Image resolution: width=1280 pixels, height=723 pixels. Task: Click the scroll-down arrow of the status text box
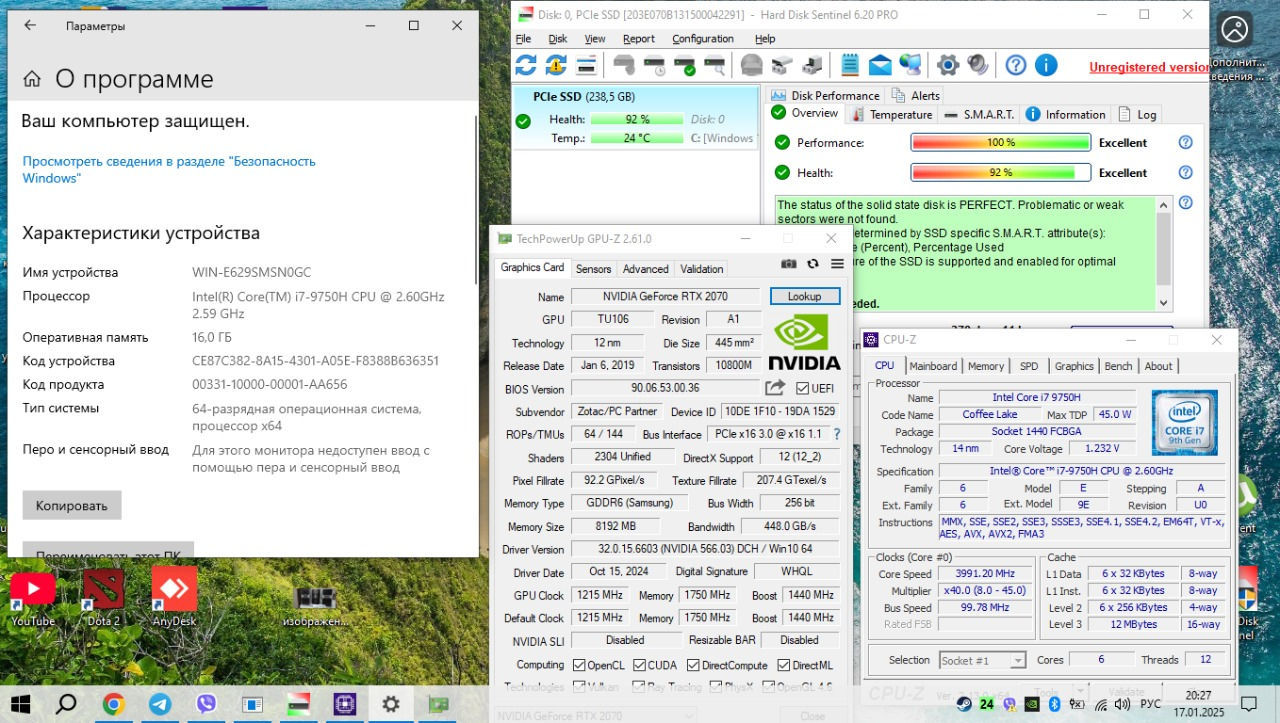pos(1163,302)
